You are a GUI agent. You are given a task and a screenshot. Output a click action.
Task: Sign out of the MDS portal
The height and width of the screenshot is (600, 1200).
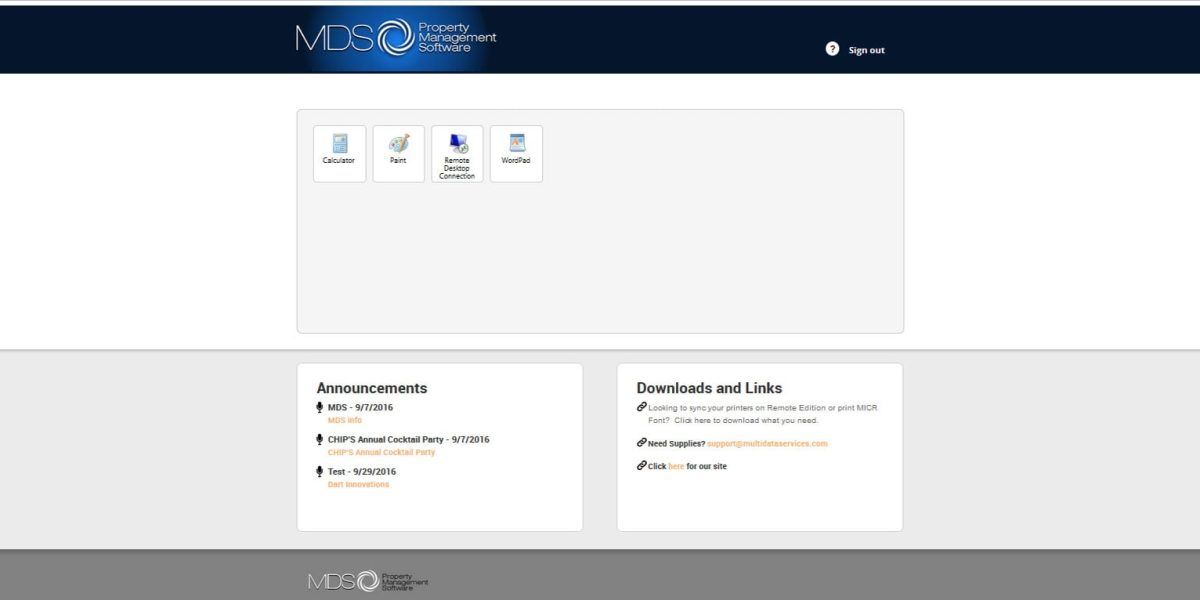pyautogui.click(x=866, y=49)
